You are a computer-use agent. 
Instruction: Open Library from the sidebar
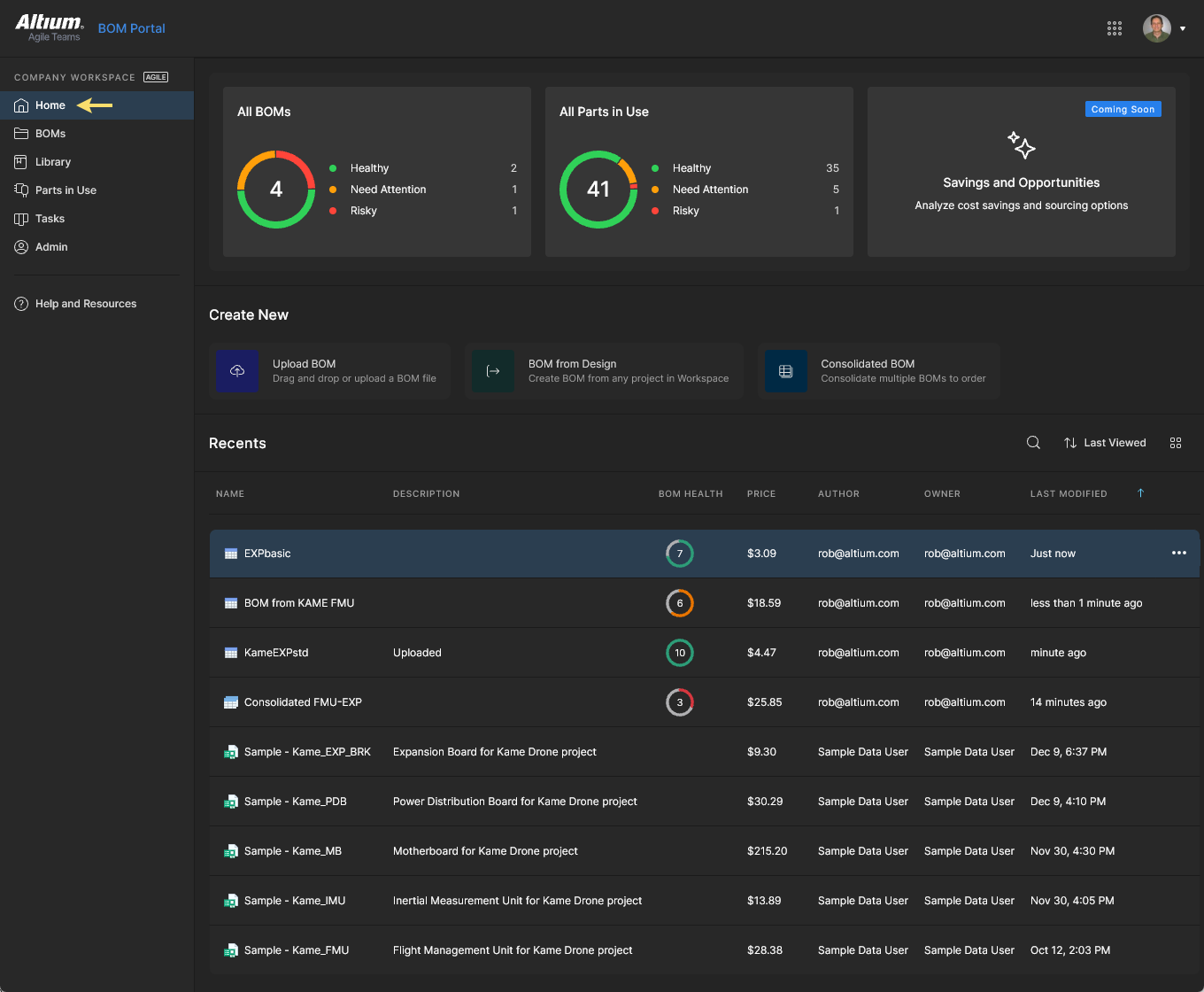pos(53,162)
